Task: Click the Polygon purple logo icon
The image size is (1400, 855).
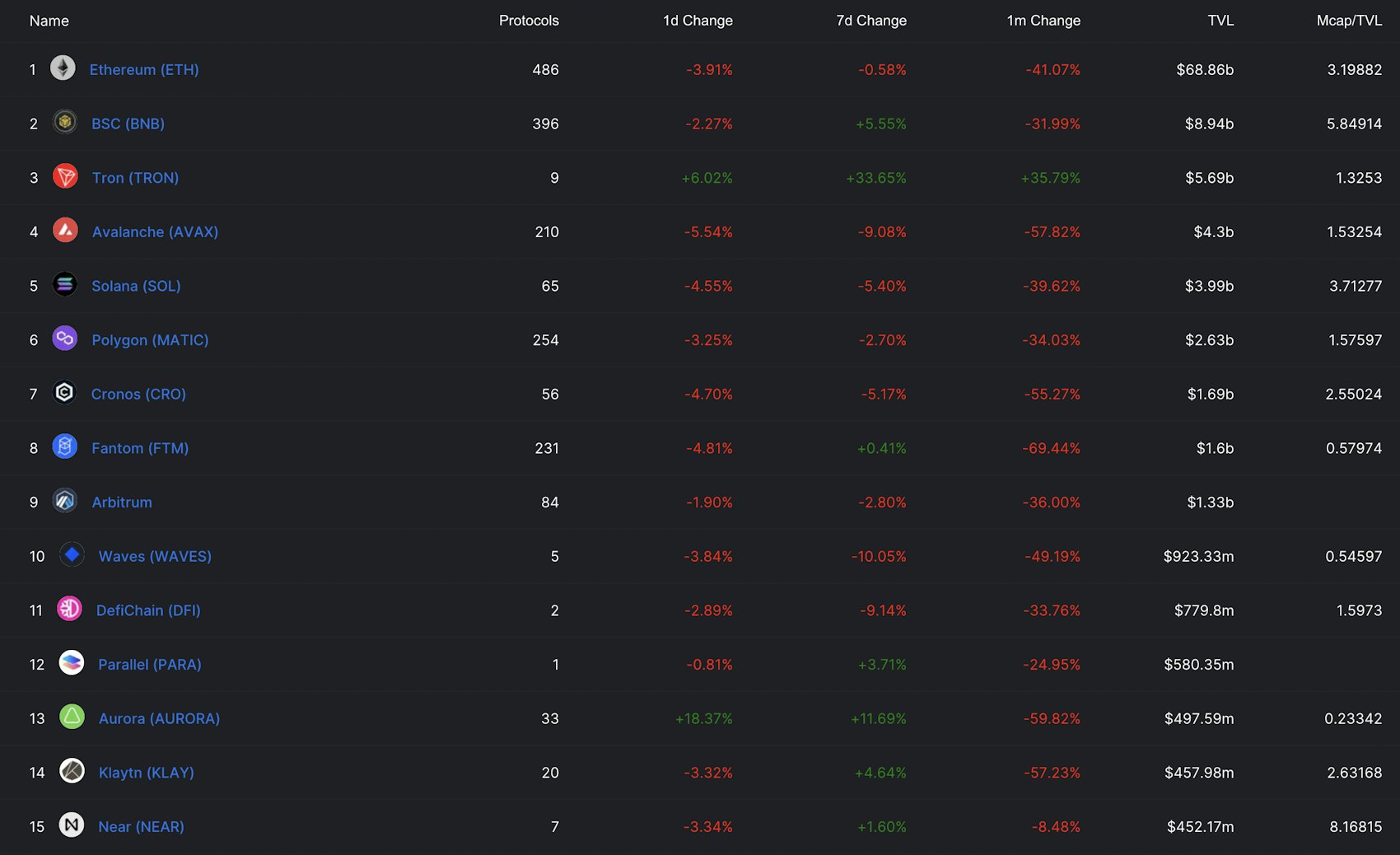Action: [x=64, y=339]
